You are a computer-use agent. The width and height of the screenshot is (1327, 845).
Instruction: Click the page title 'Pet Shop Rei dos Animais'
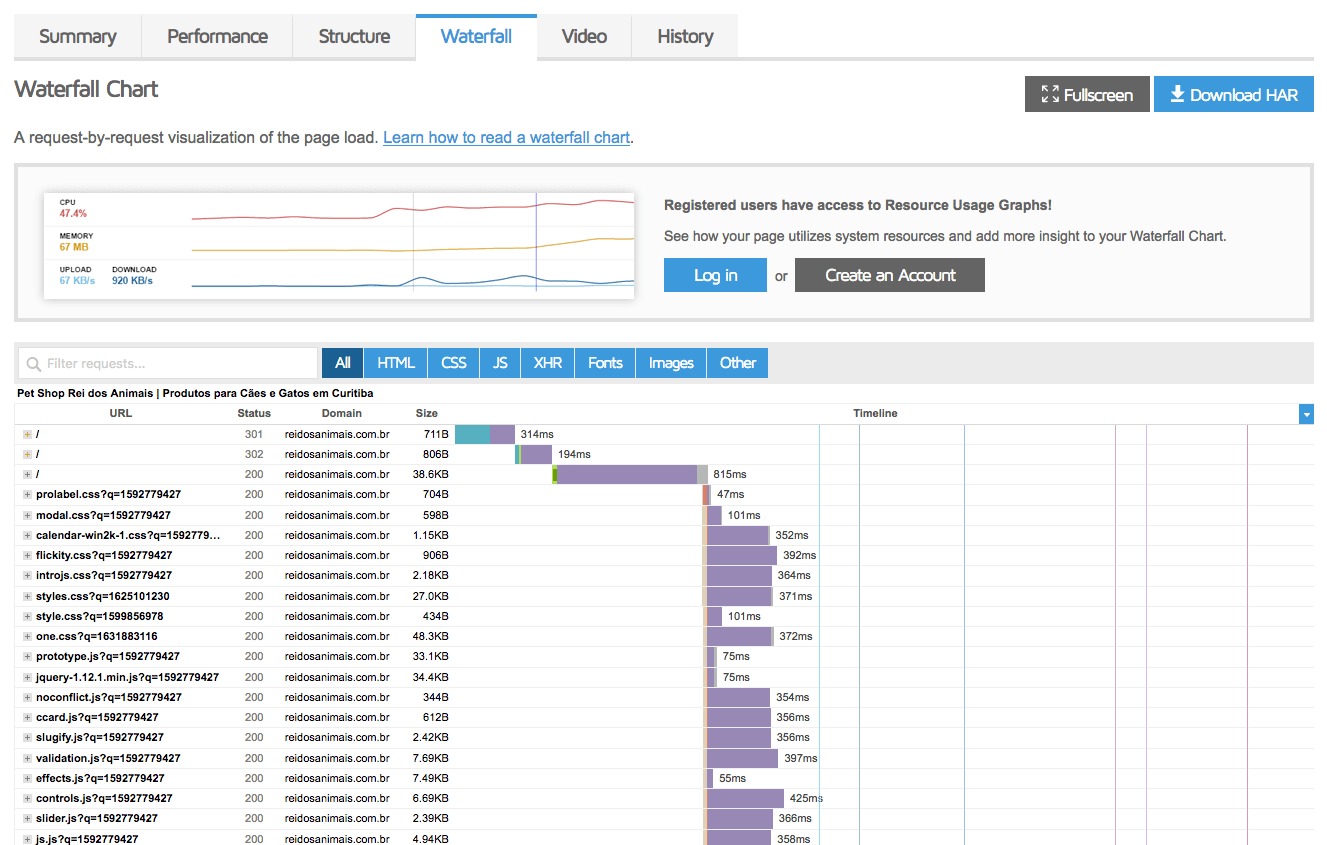click(x=85, y=393)
